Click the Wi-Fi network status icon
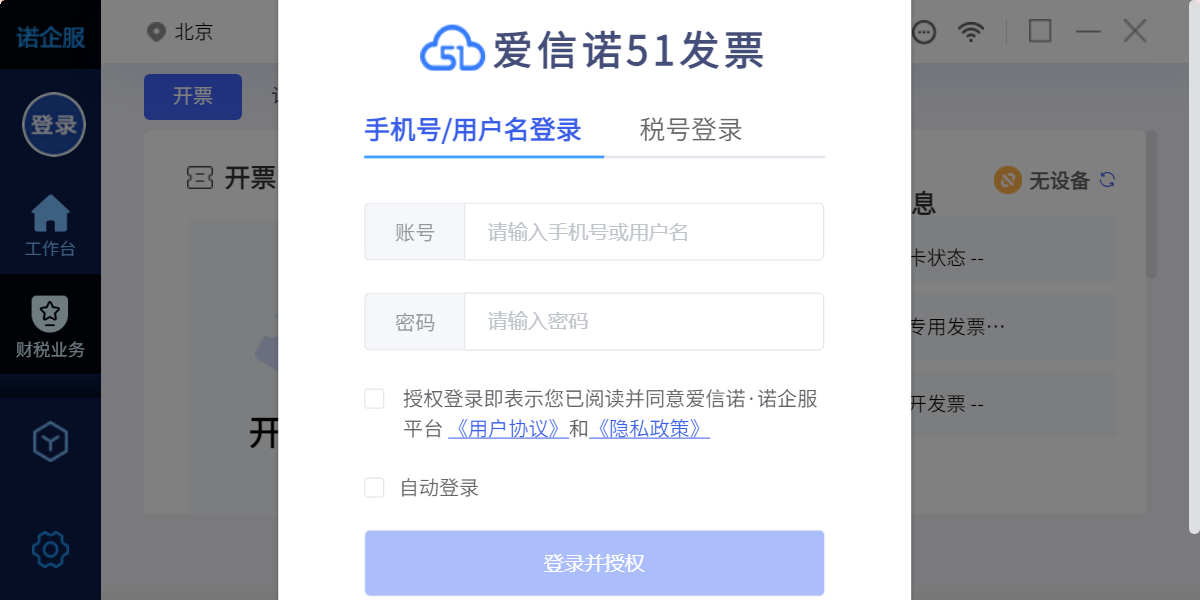Image resolution: width=1200 pixels, height=600 pixels. coord(970,32)
